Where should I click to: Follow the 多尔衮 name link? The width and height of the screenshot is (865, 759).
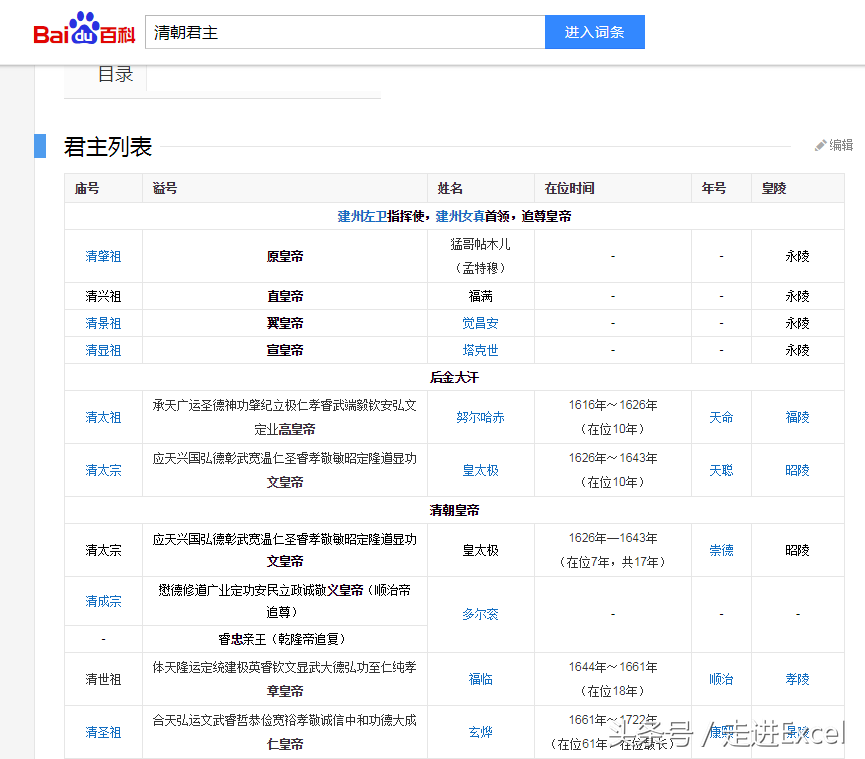pyautogui.click(x=480, y=614)
